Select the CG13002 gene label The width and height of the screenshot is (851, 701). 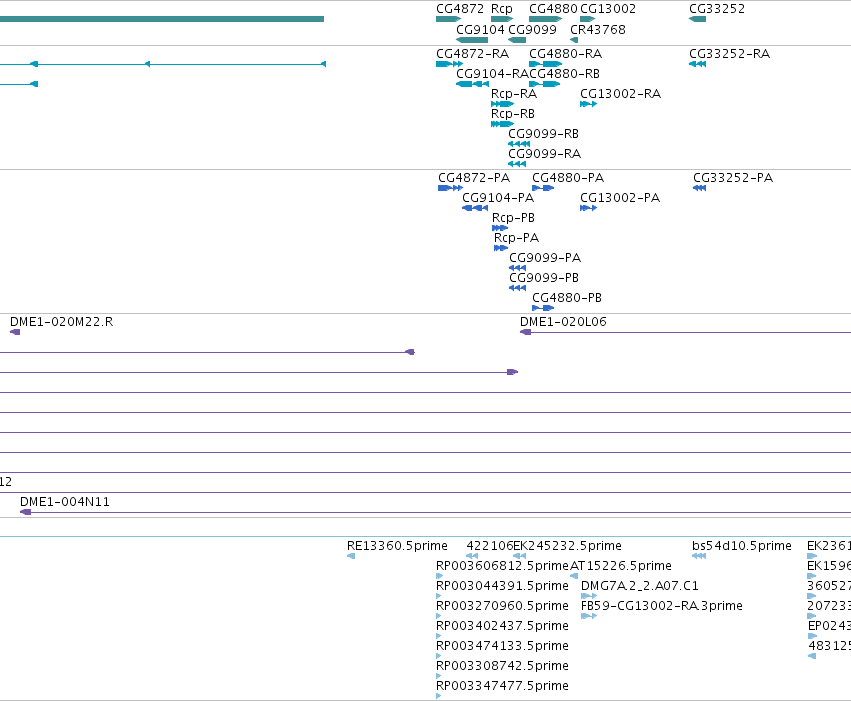coord(608,9)
